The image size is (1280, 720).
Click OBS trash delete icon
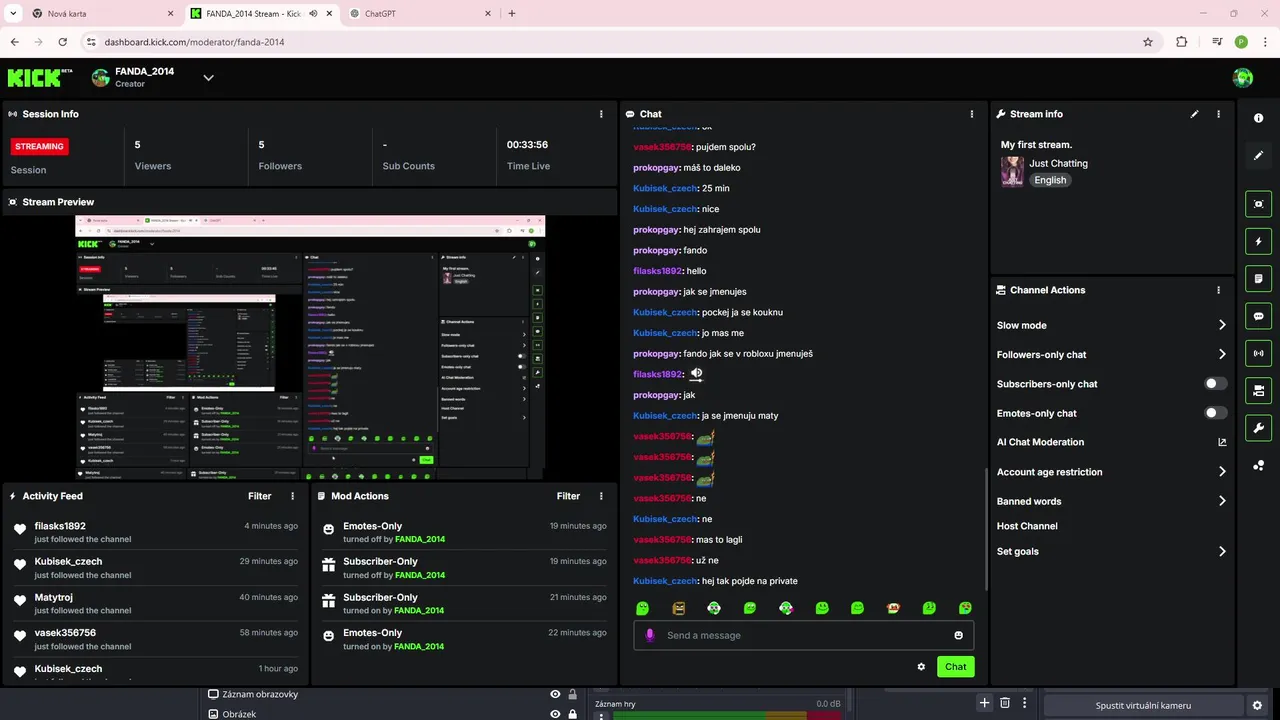[1005, 704]
